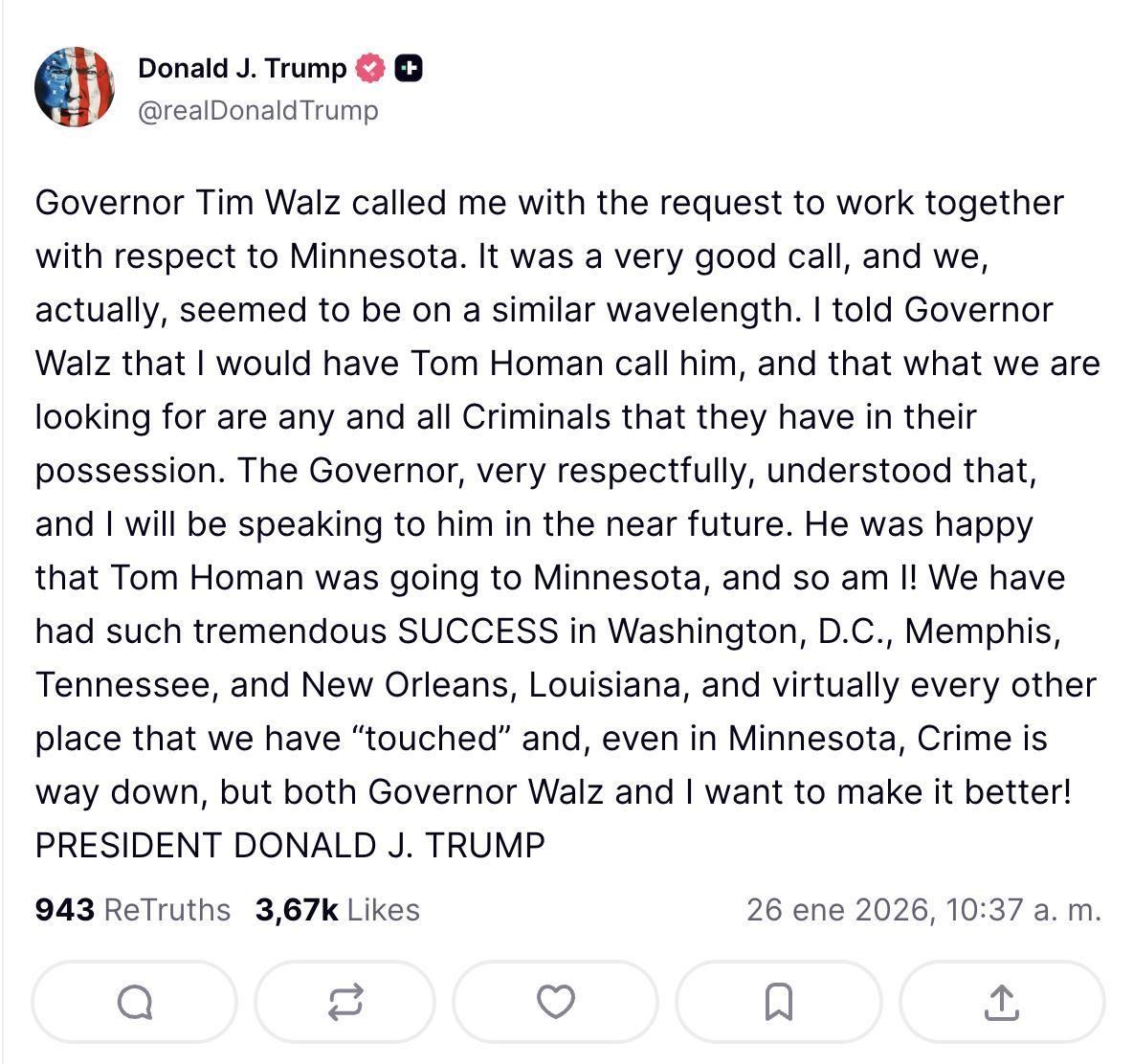Click the heart icon to like

click(557, 1002)
